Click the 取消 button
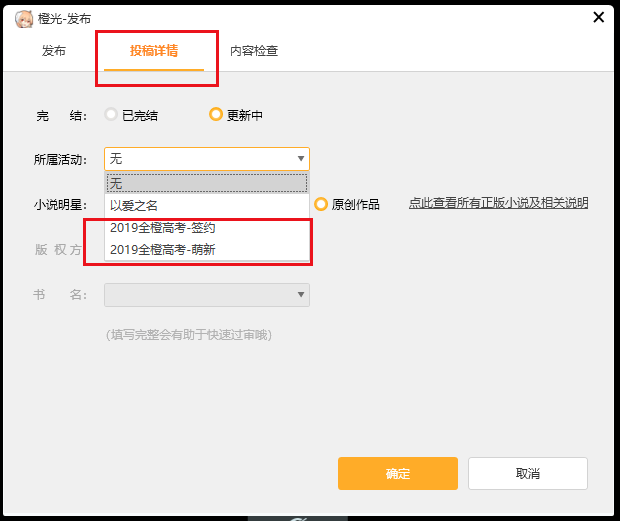The width and height of the screenshot is (620, 521). point(527,473)
